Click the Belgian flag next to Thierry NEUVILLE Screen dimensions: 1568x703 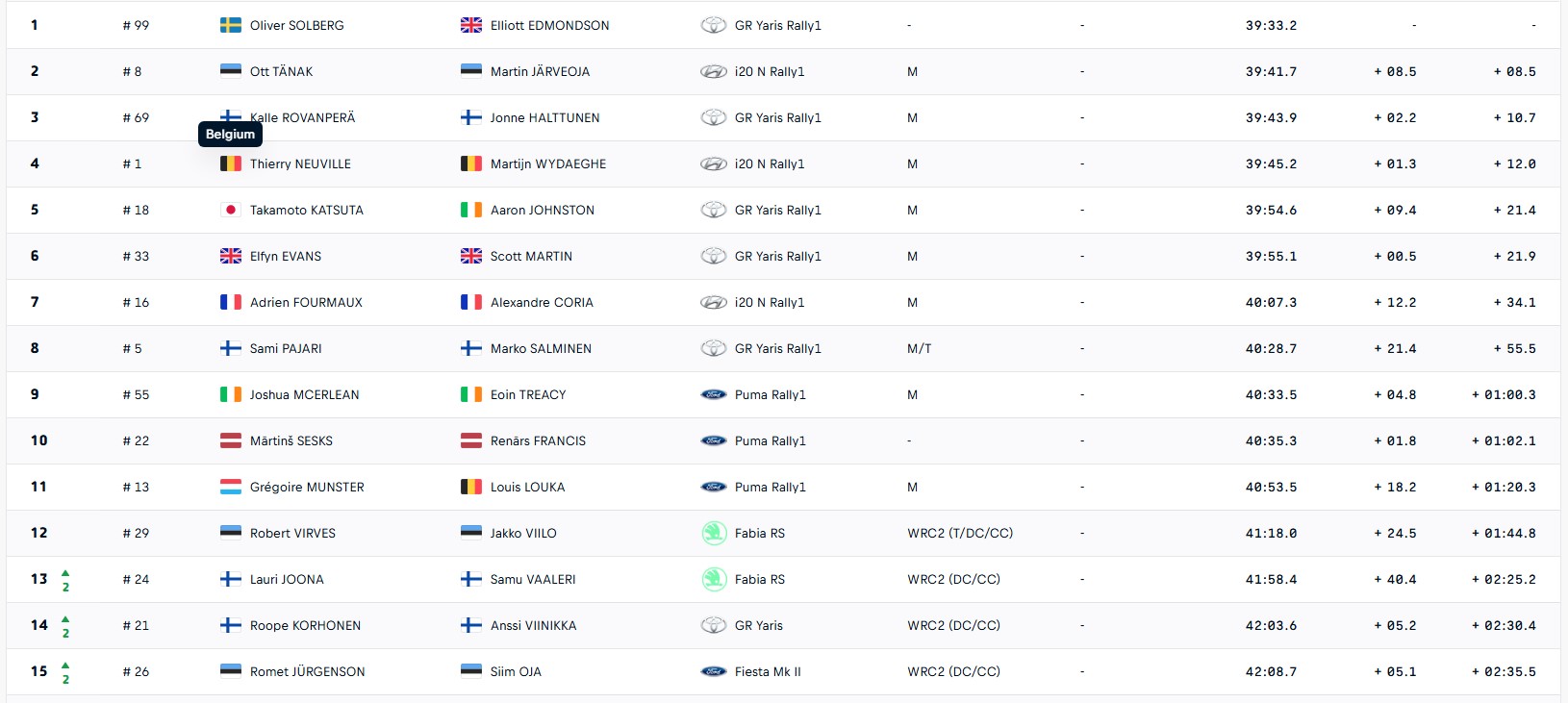coord(231,163)
